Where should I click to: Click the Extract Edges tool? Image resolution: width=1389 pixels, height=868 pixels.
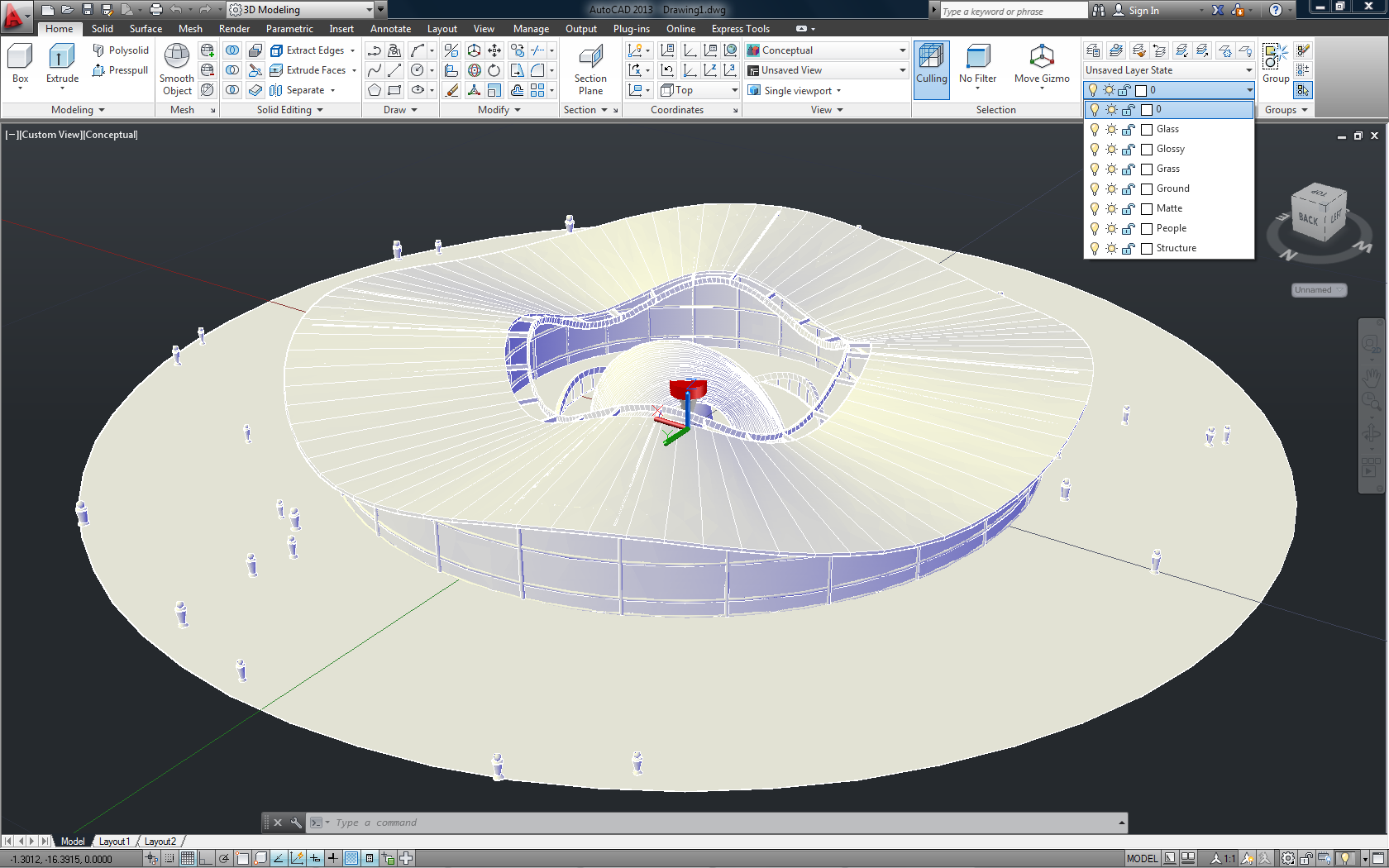pyautogui.click(x=313, y=50)
